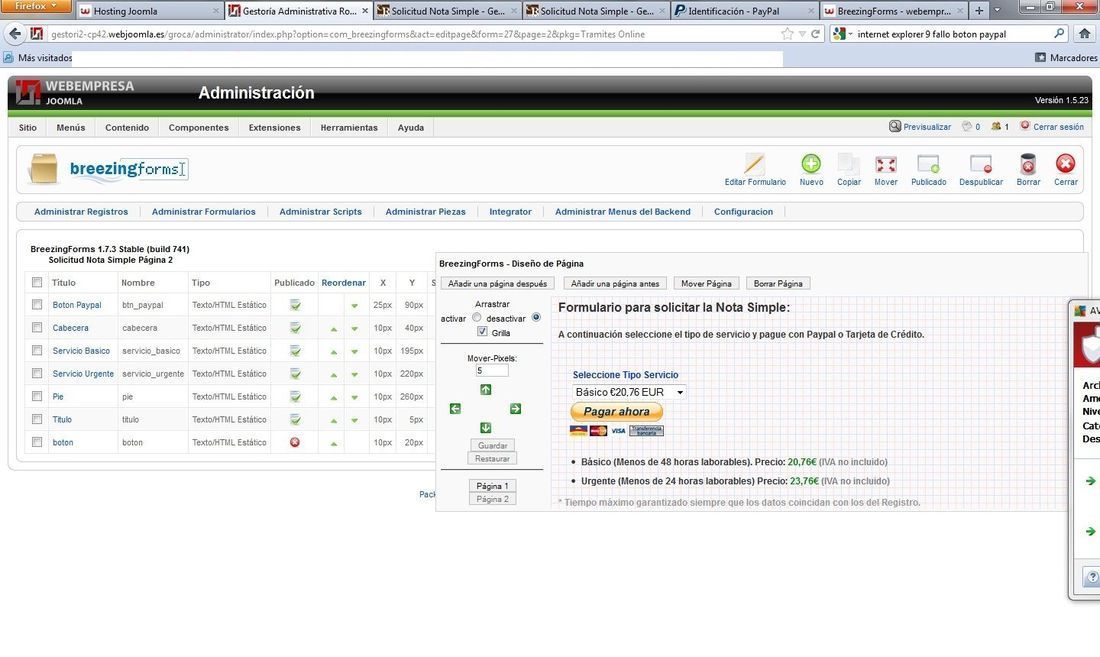
Task: Toggle published status icon for Boton Paypal
Action: tap(295, 305)
